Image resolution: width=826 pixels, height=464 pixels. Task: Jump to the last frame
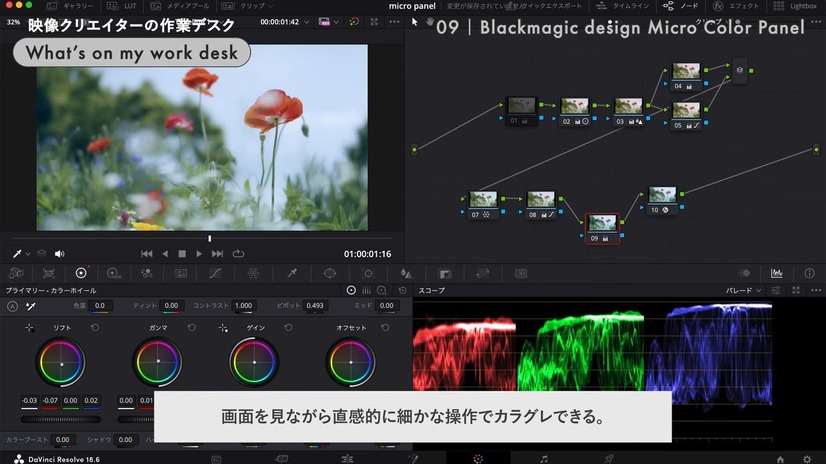click(x=217, y=254)
